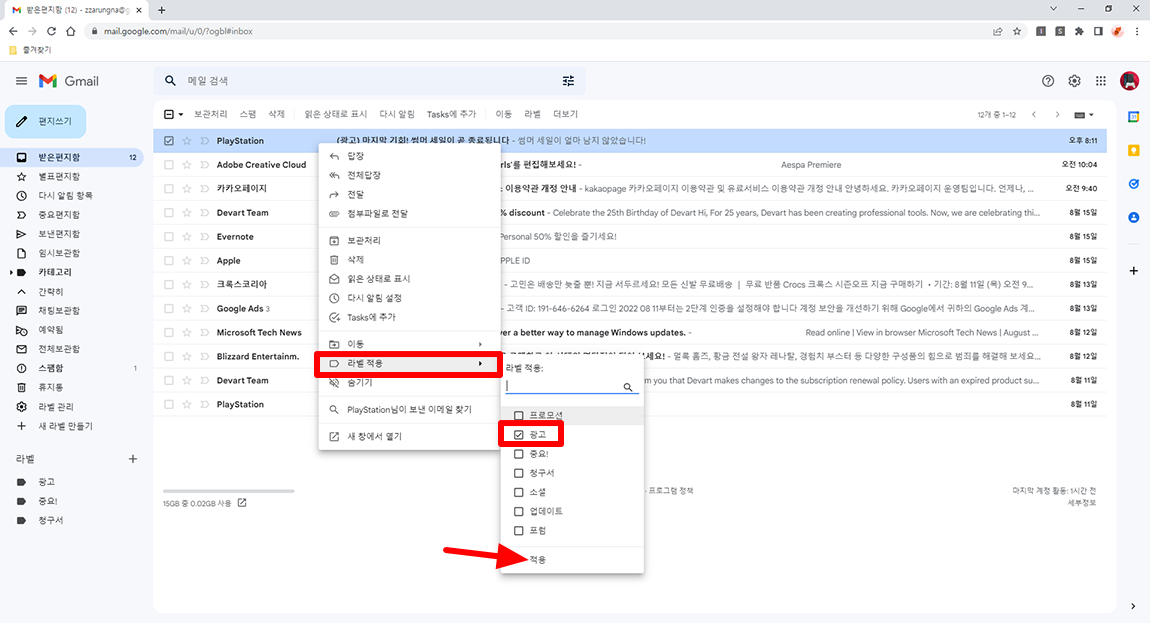The width and height of the screenshot is (1150, 623).
Task: Click the 메일 검색 search field
Action: click(369, 81)
